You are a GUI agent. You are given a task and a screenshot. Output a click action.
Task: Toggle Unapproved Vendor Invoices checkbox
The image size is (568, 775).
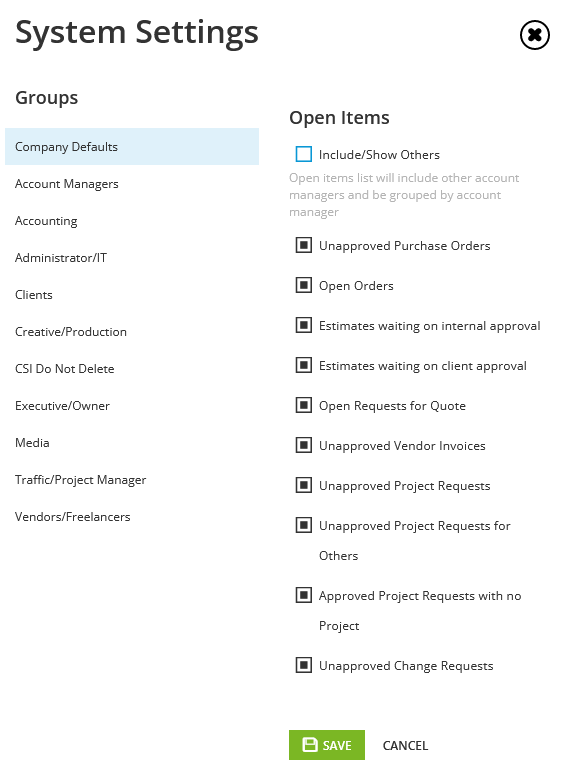[x=304, y=445]
